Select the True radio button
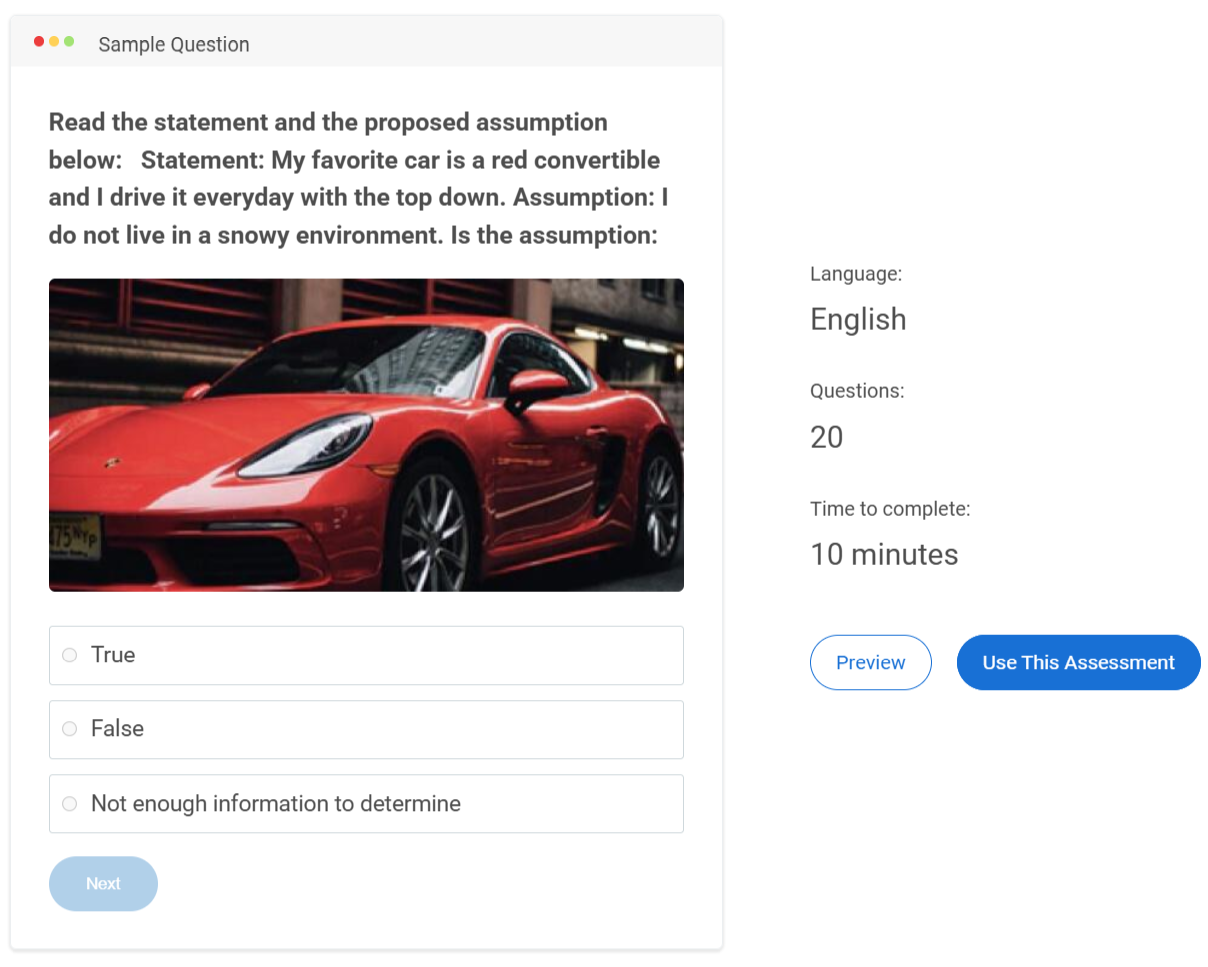 [x=69, y=655]
